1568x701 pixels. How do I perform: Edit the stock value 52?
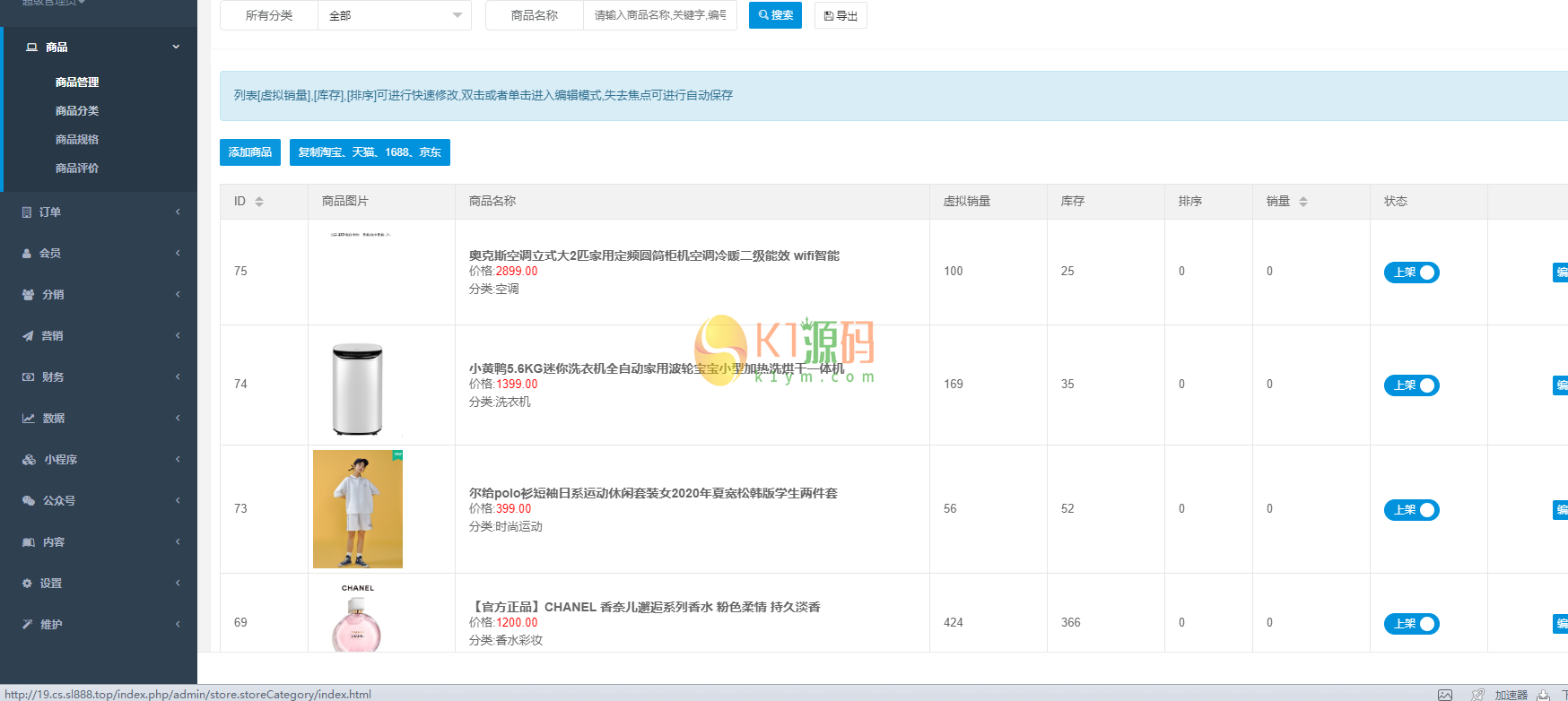coord(1067,509)
